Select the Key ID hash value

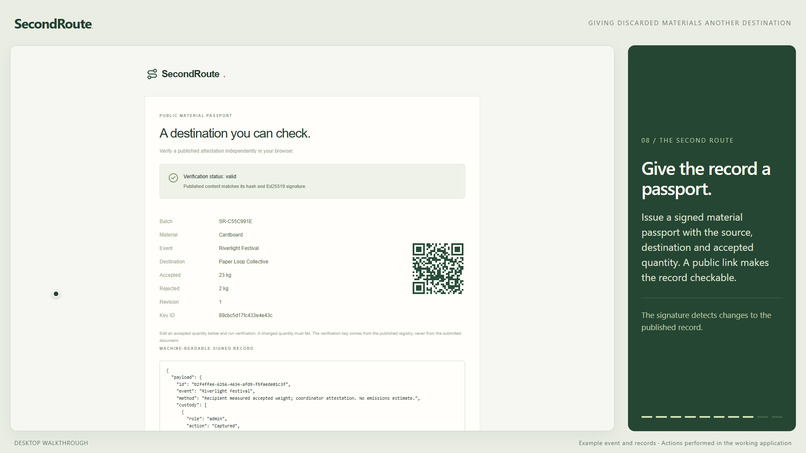click(245, 315)
